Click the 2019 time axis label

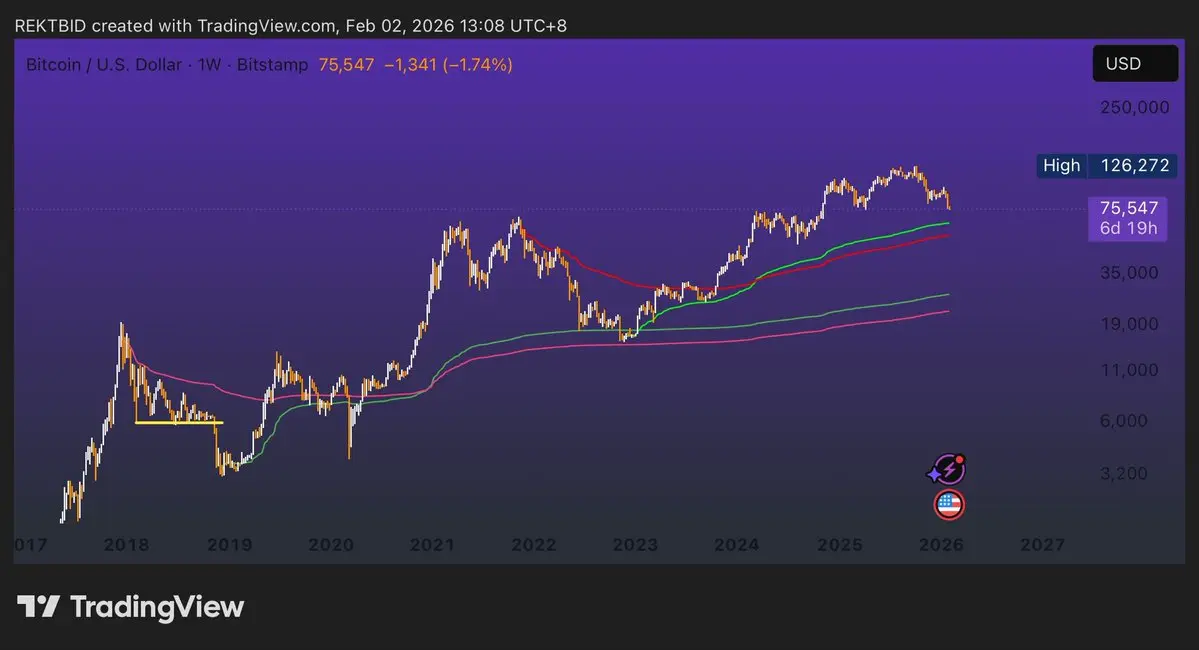229,544
